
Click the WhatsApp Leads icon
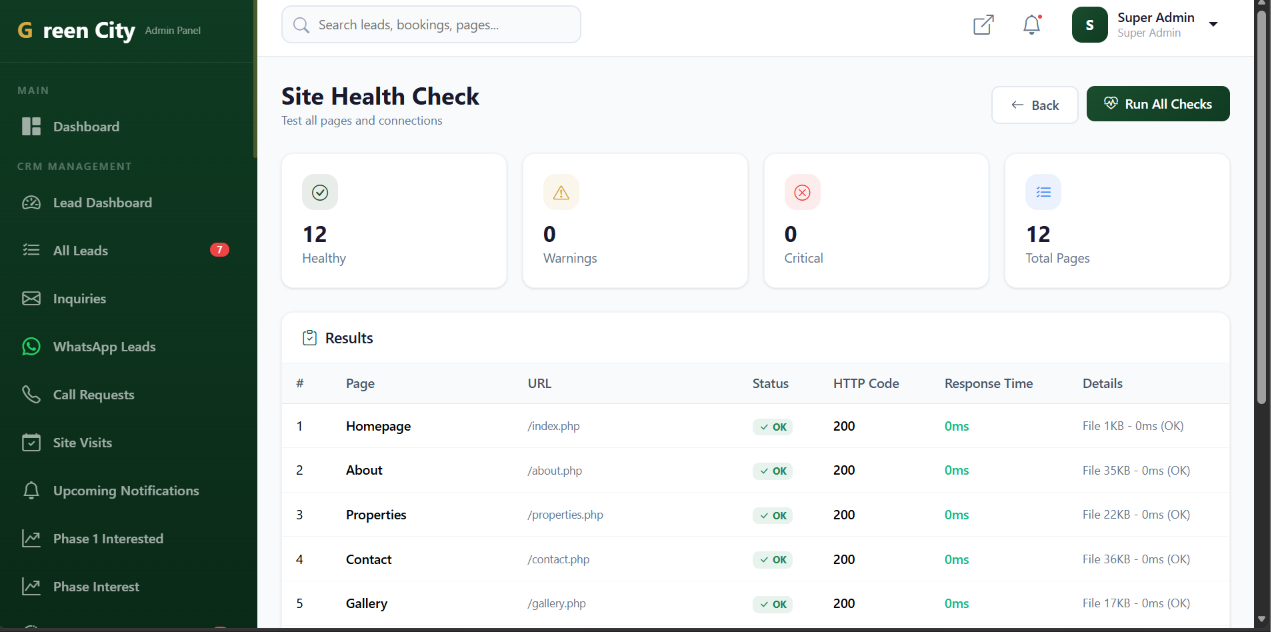click(31, 346)
